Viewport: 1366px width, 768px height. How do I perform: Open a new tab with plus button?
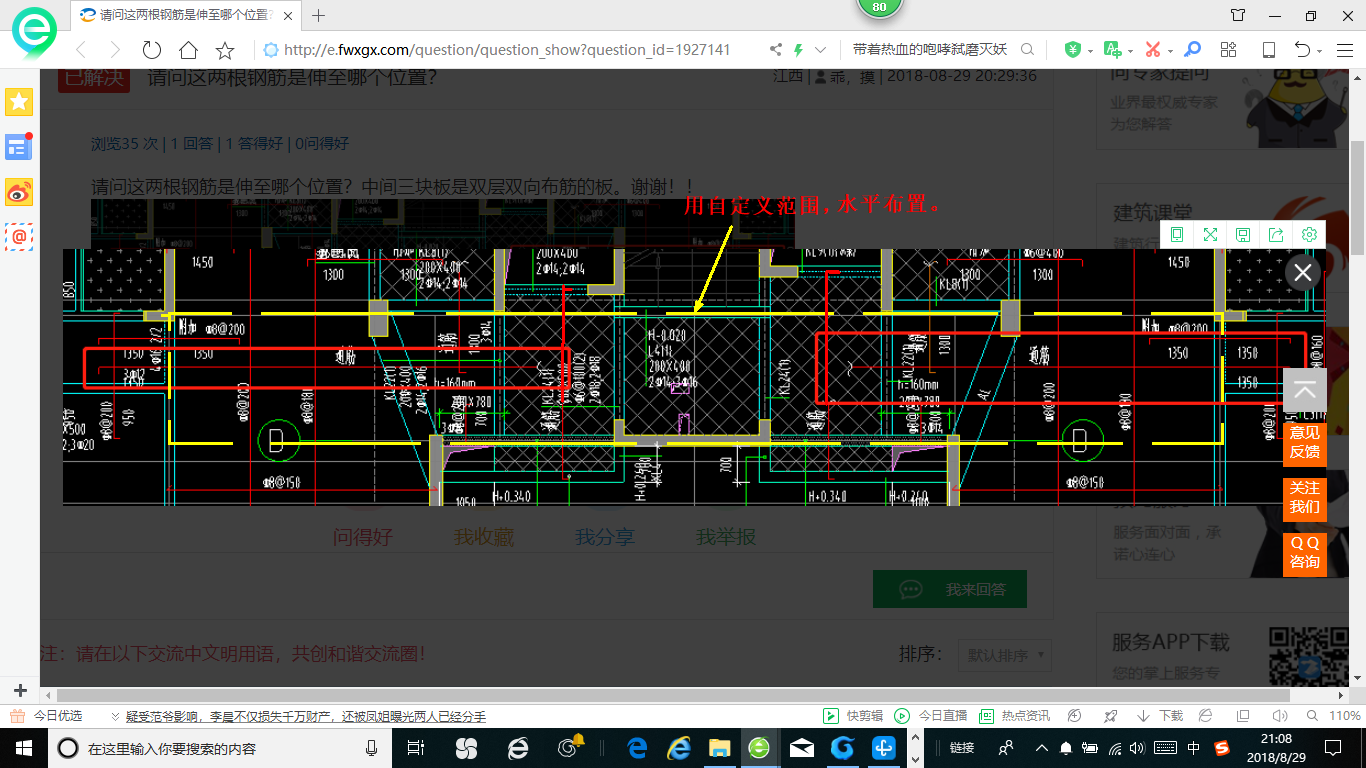point(319,15)
